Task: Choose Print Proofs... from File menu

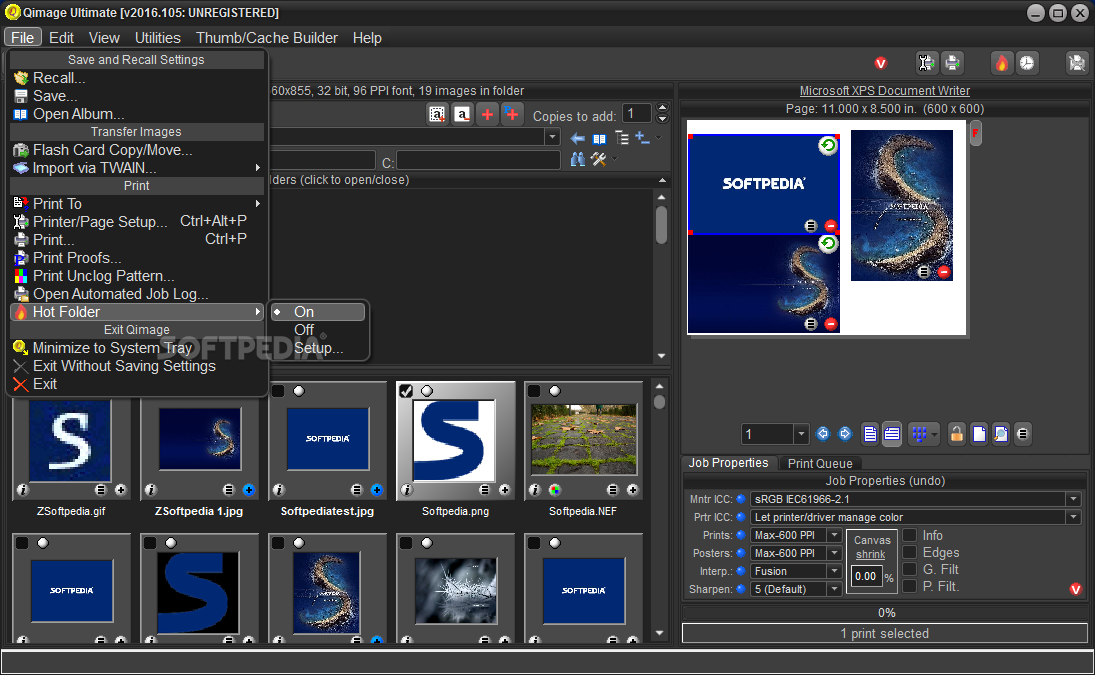Action: [137, 258]
